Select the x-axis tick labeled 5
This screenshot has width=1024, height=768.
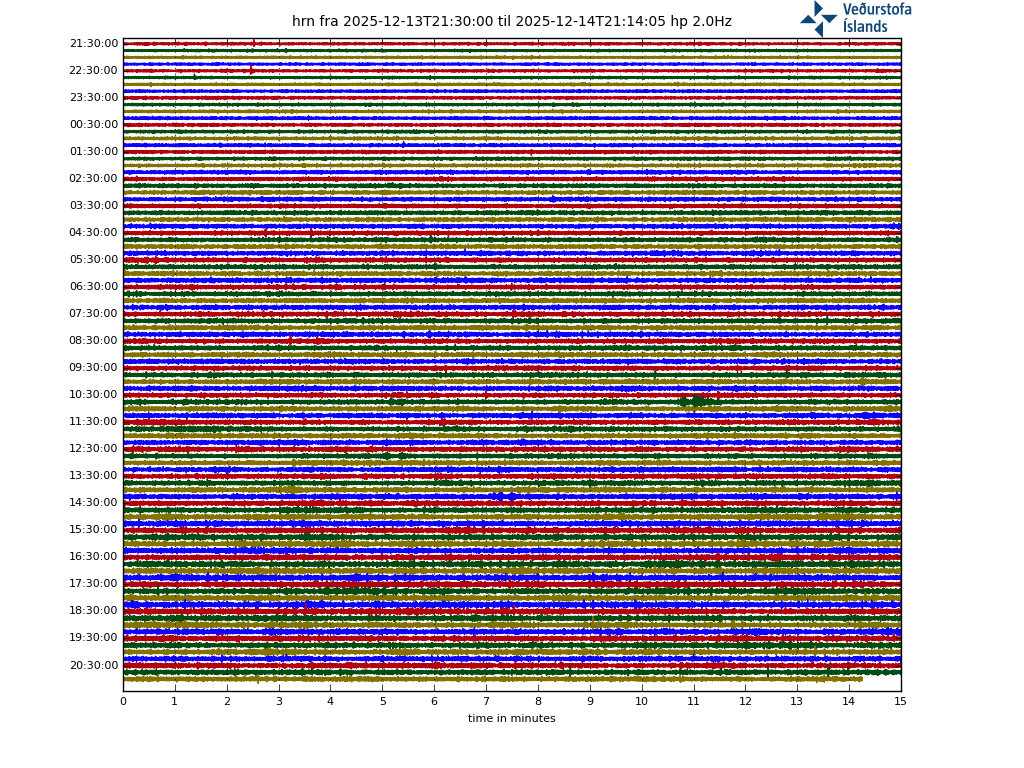pyautogui.click(x=382, y=701)
